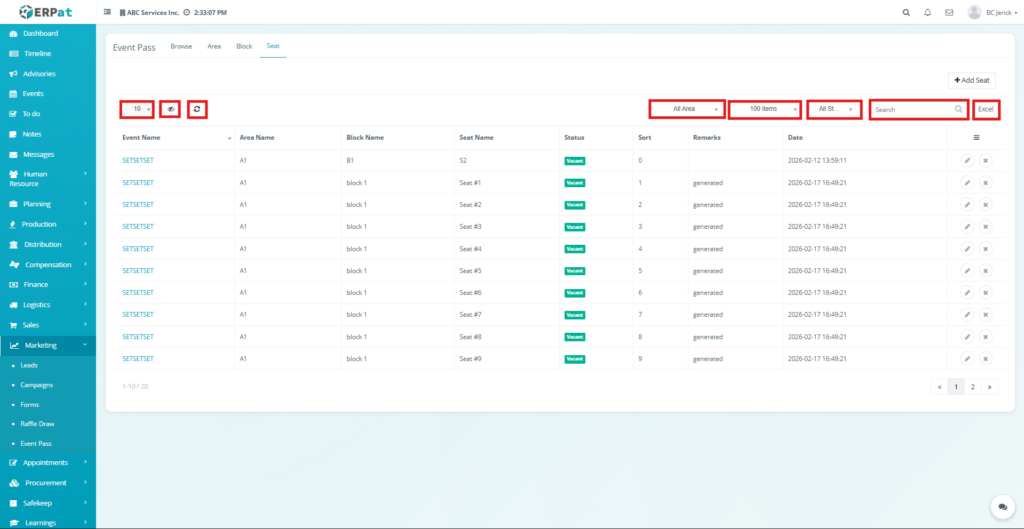The height and width of the screenshot is (529, 1024).
Task: Click the refresh table icon button
Action: pyautogui.click(x=197, y=109)
